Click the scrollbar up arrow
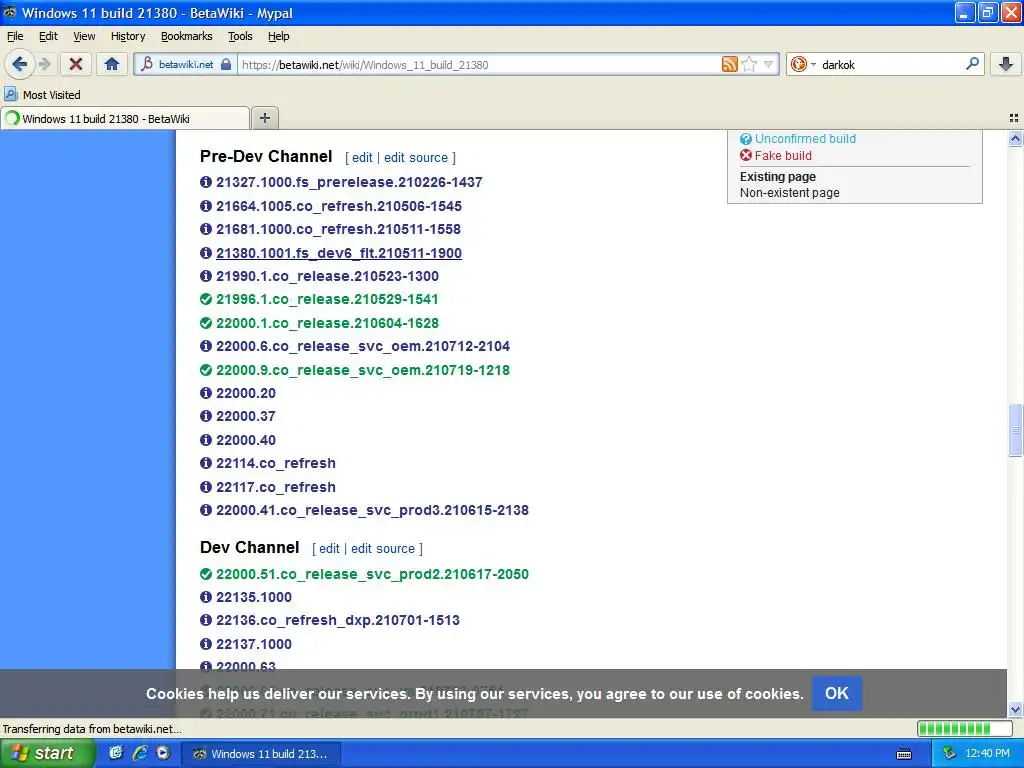1024x768 pixels. pos(1015,138)
